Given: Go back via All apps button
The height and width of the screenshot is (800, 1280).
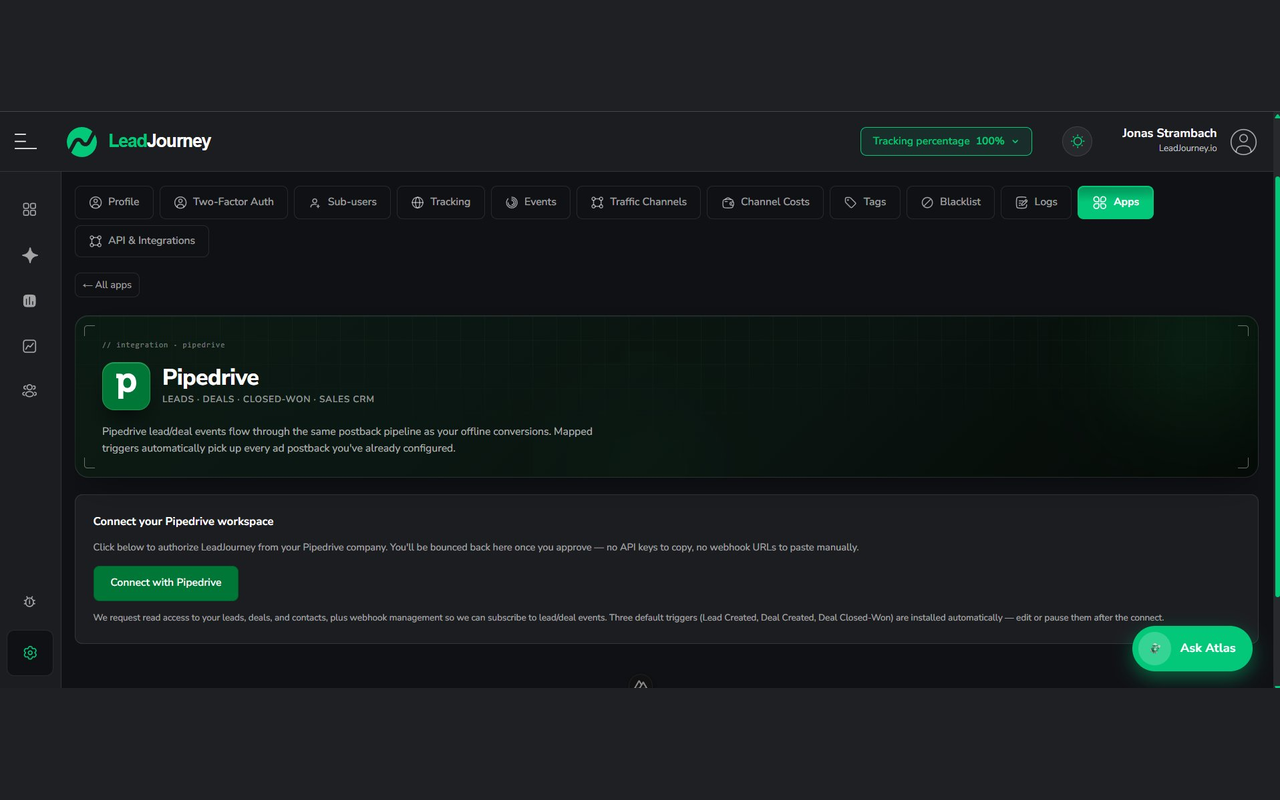Looking at the screenshot, I should pyautogui.click(x=107, y=285).
